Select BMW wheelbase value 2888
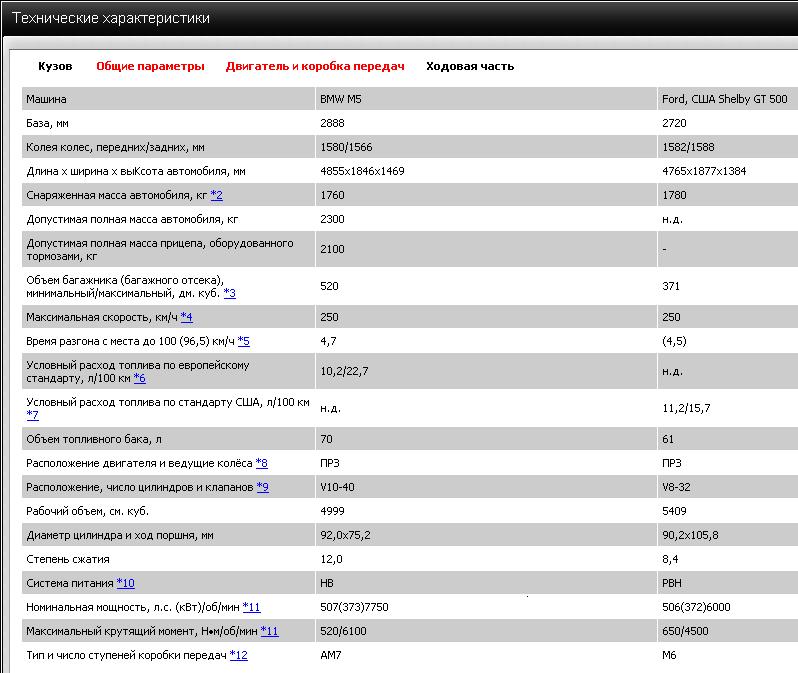 332,123
